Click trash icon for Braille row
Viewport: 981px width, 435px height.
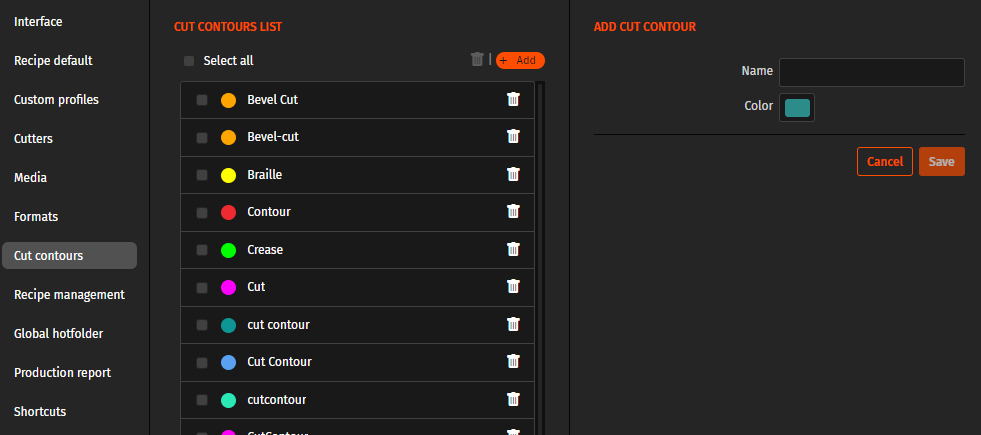tap(513, 175)
